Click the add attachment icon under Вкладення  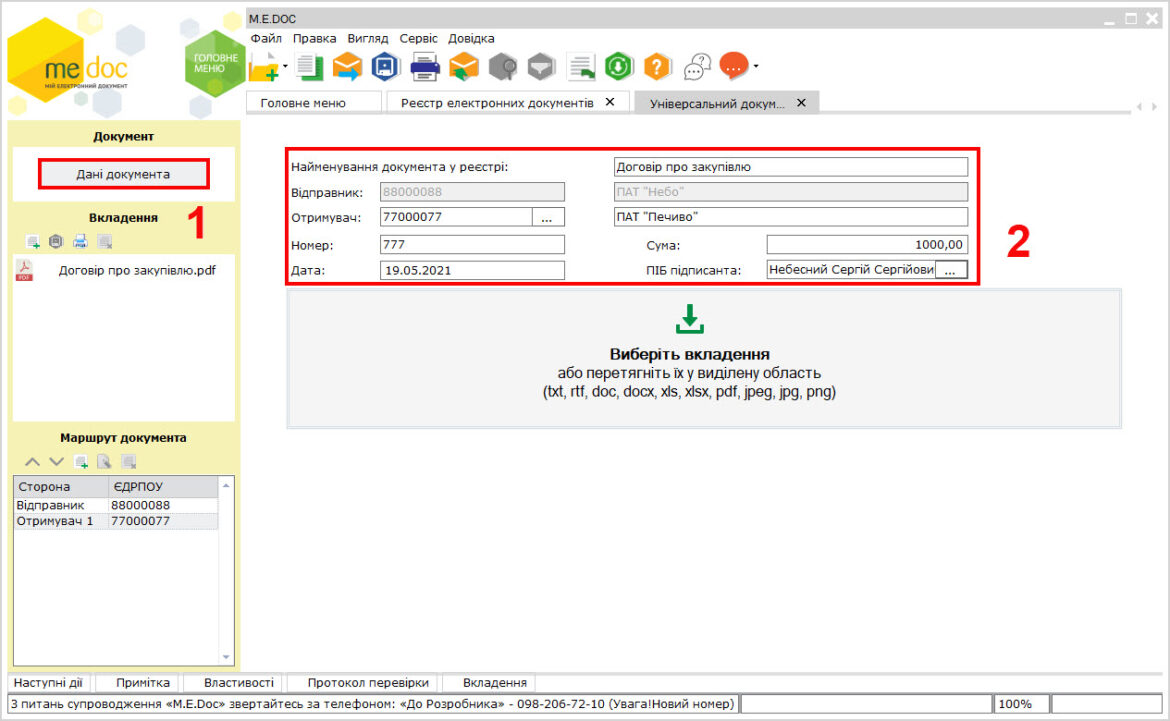[x=33, y=242]
